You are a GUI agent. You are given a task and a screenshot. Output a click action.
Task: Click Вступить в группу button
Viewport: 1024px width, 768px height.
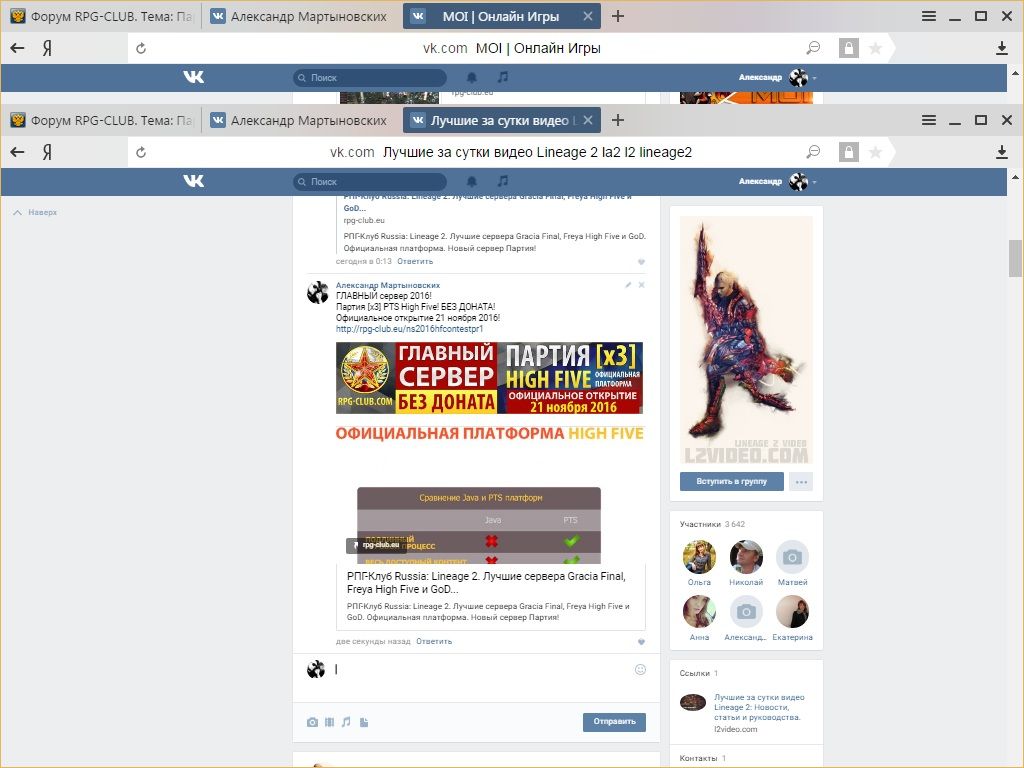[x=731, y=481]
